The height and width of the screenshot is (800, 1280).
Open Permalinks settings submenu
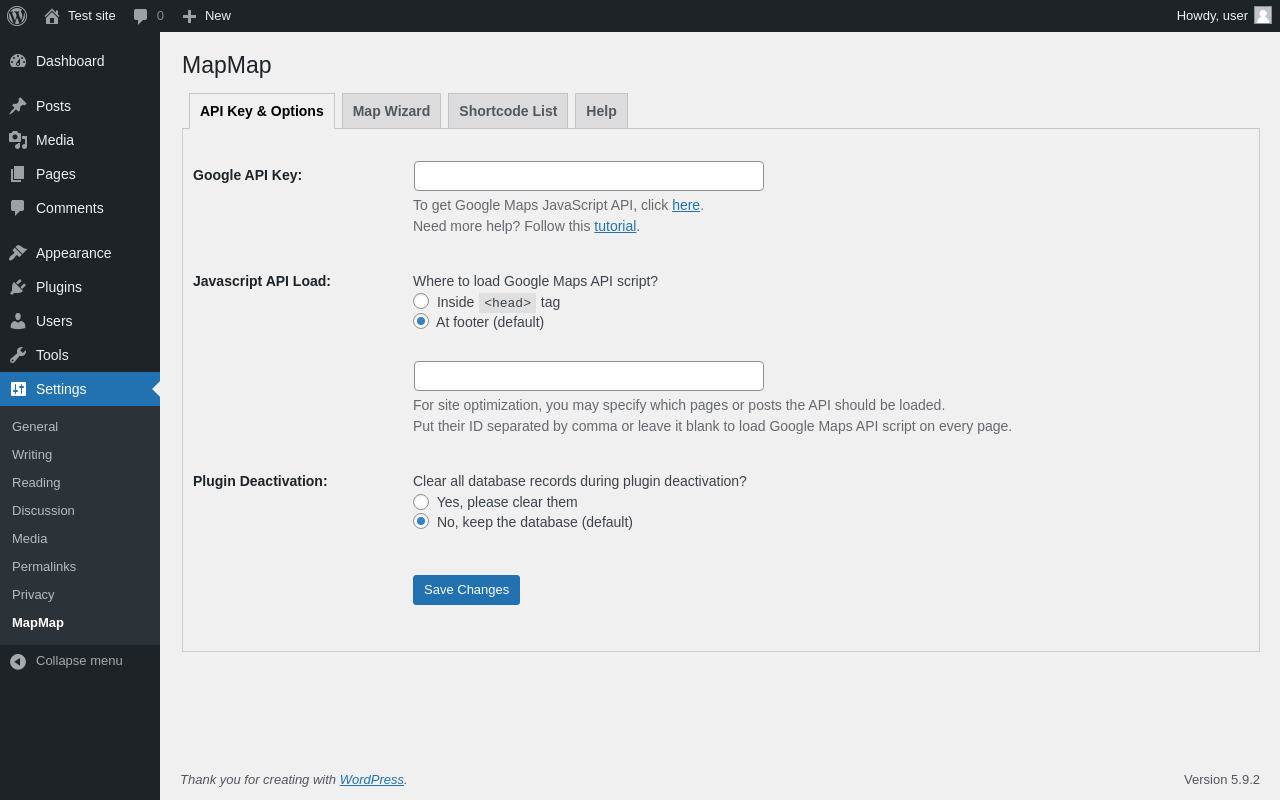tap(44, 567)
